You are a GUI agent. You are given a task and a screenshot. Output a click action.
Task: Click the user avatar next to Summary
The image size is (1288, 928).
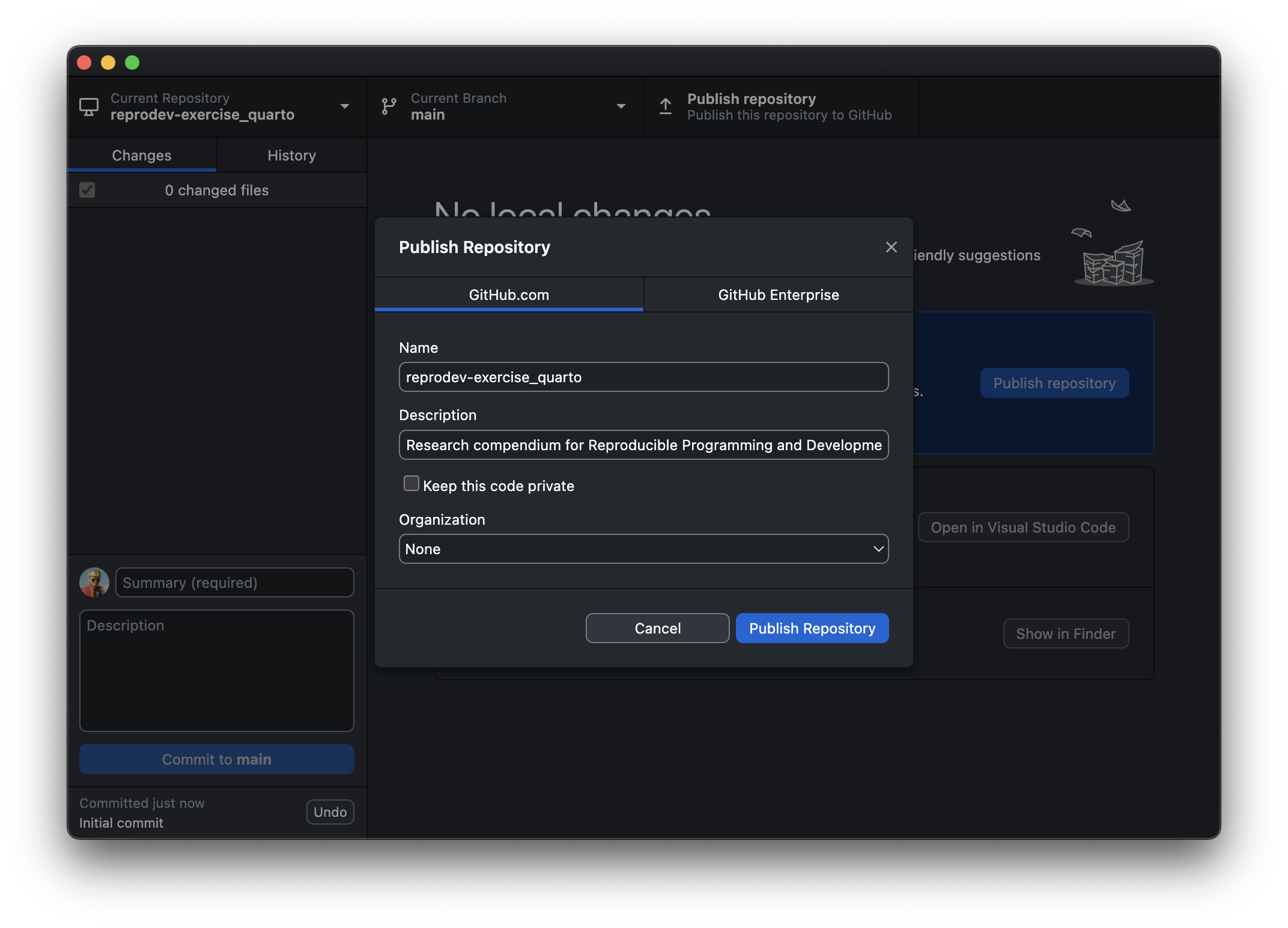click(94, 582)
